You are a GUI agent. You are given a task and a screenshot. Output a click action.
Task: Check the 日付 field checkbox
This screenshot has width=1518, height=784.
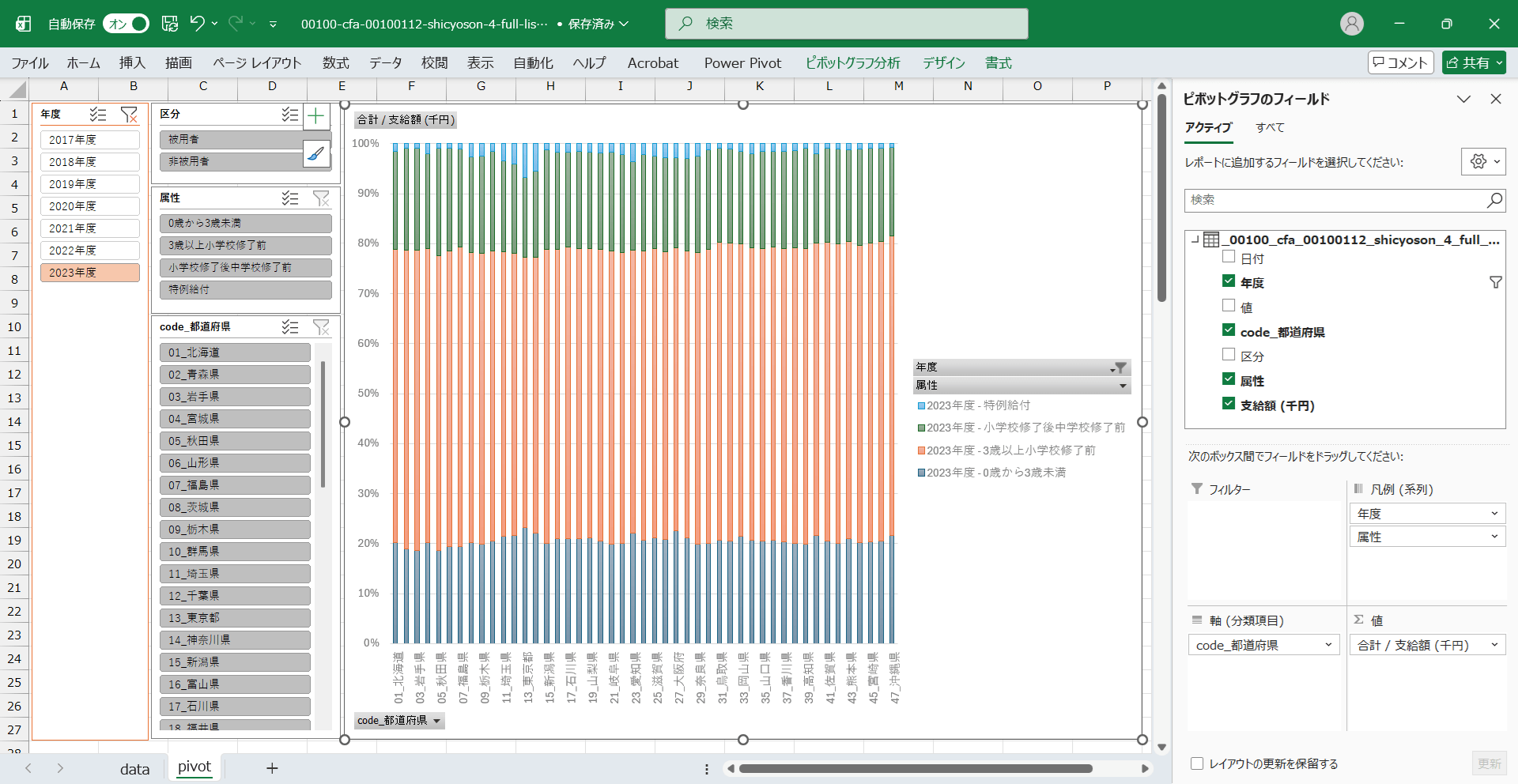pos(1229,257)
